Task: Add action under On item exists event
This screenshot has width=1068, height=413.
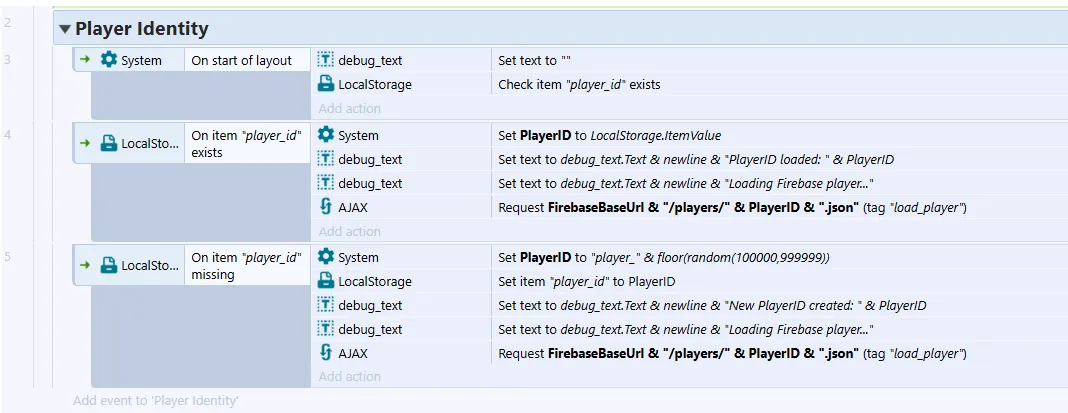Action: [349, 231]
